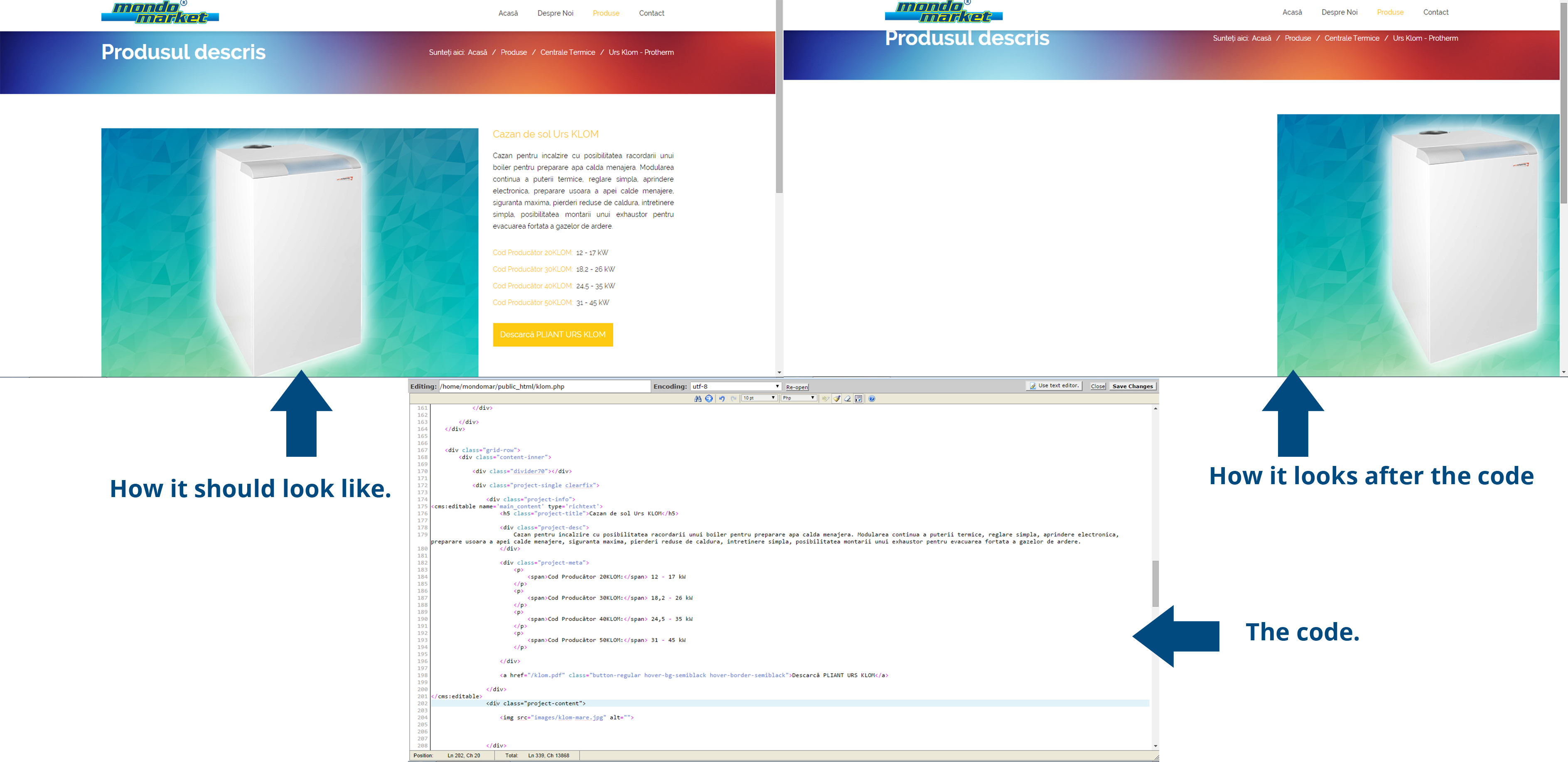Click the blue go-to-line arrow icon
The width and height of the screenshot is (1568, 762).
coord(708,398)
